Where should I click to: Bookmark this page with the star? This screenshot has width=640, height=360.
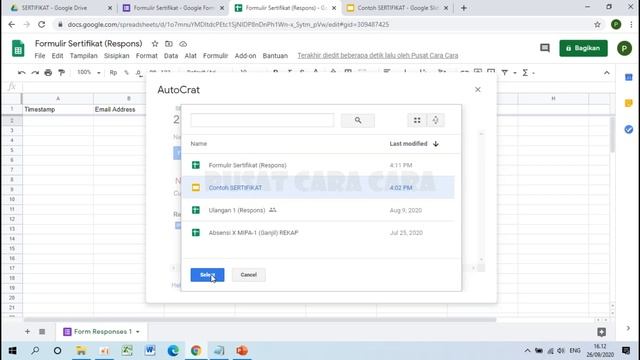click(597, 24)
